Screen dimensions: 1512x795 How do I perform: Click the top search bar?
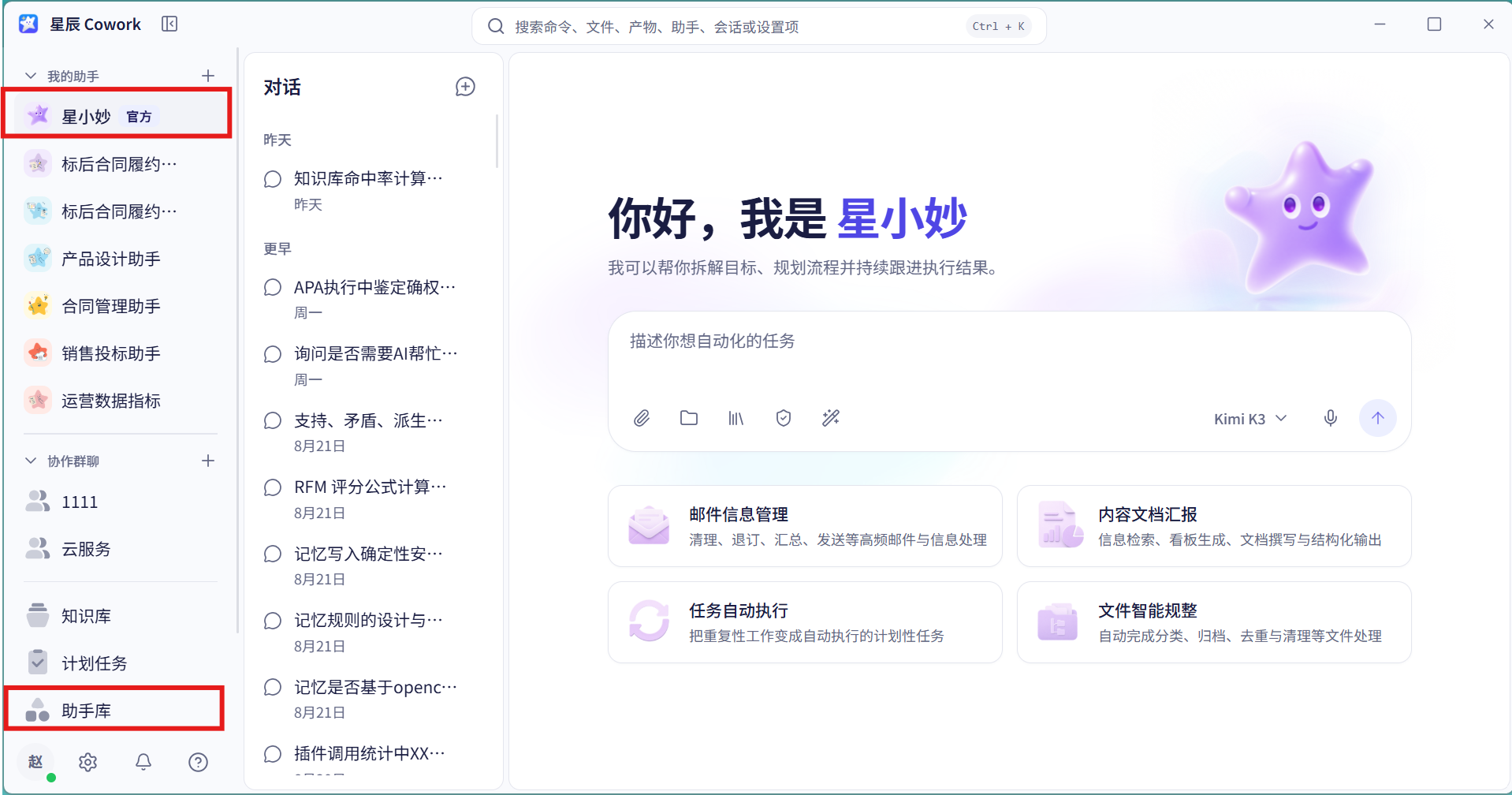coord(758,26)
